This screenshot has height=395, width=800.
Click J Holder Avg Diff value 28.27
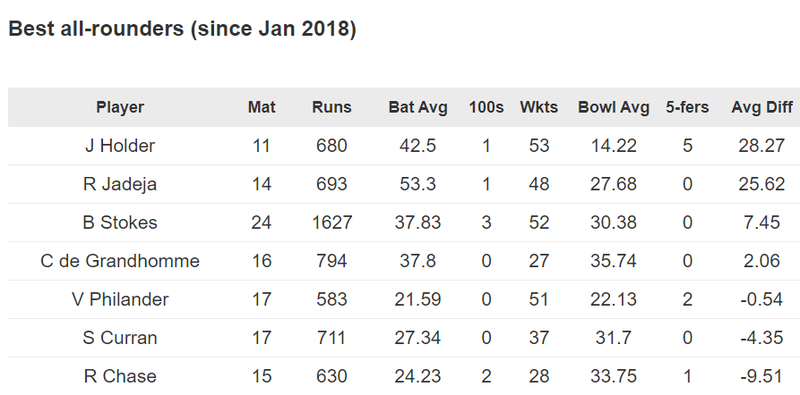[x=762, y=146]
